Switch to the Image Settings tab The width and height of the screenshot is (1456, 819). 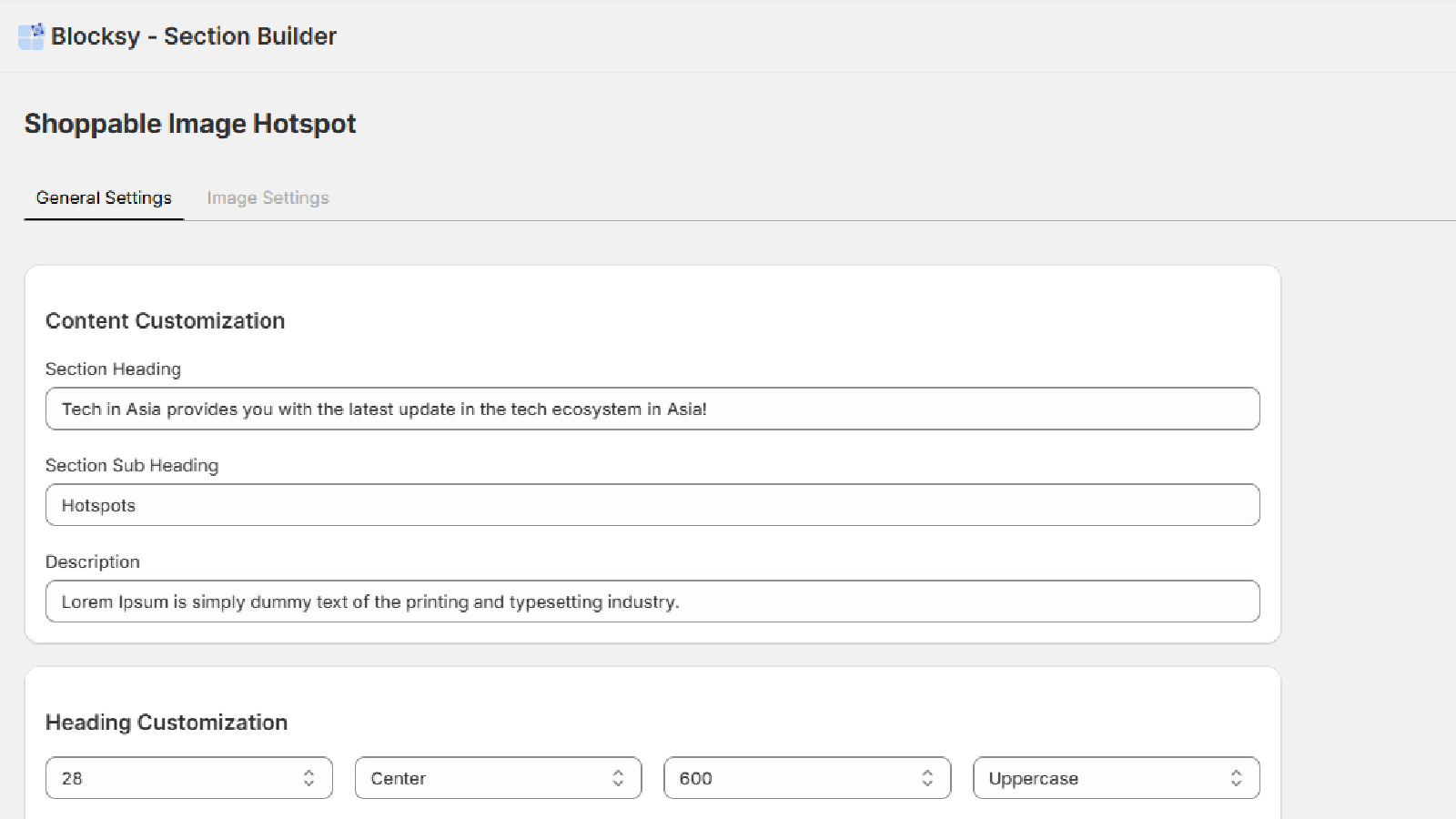pos(268,198)
